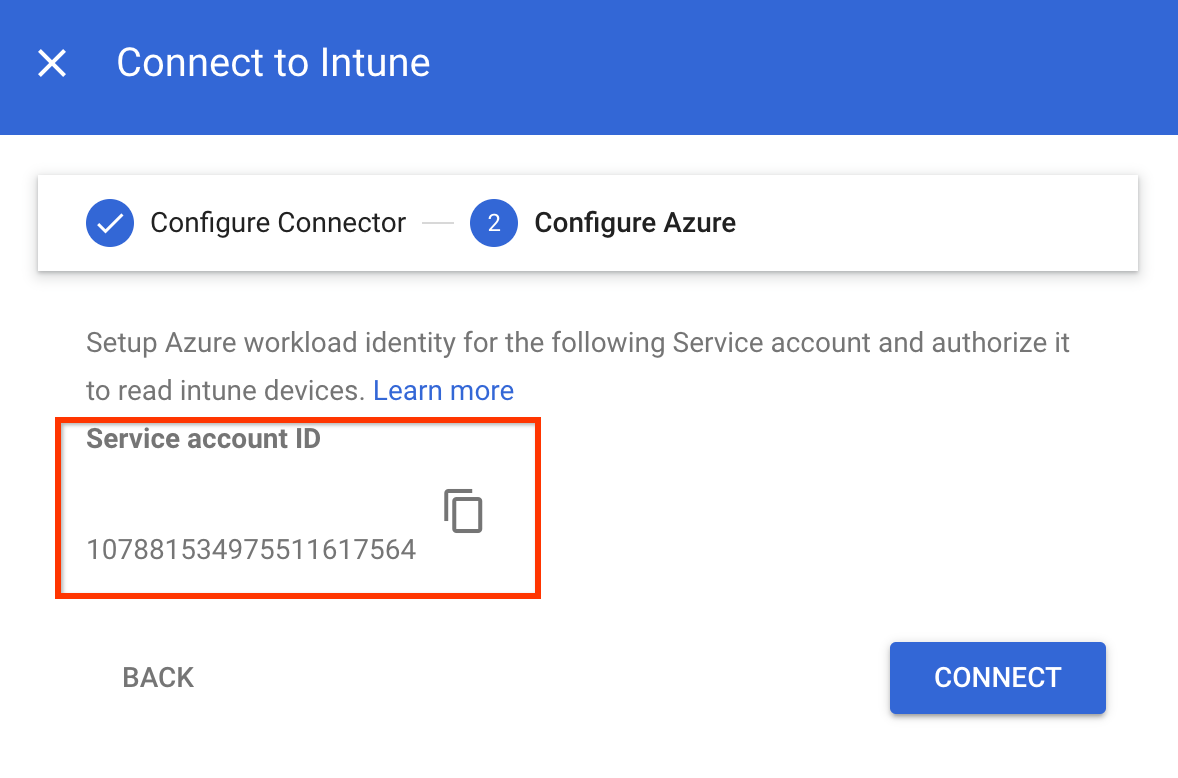
Task: Go to the Configure Connector step
Action: coord(278,223)
